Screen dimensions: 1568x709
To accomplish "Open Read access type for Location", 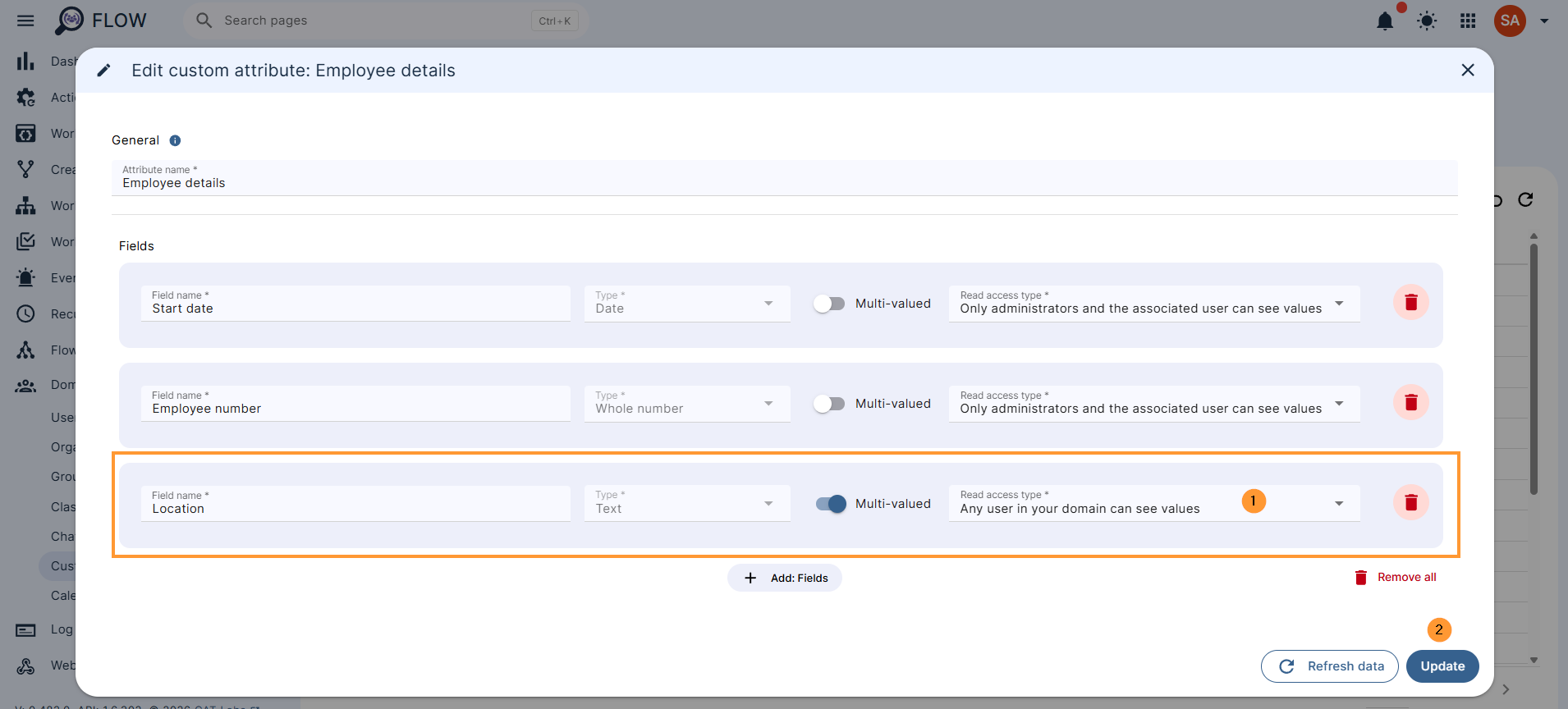I will 1154,503.
